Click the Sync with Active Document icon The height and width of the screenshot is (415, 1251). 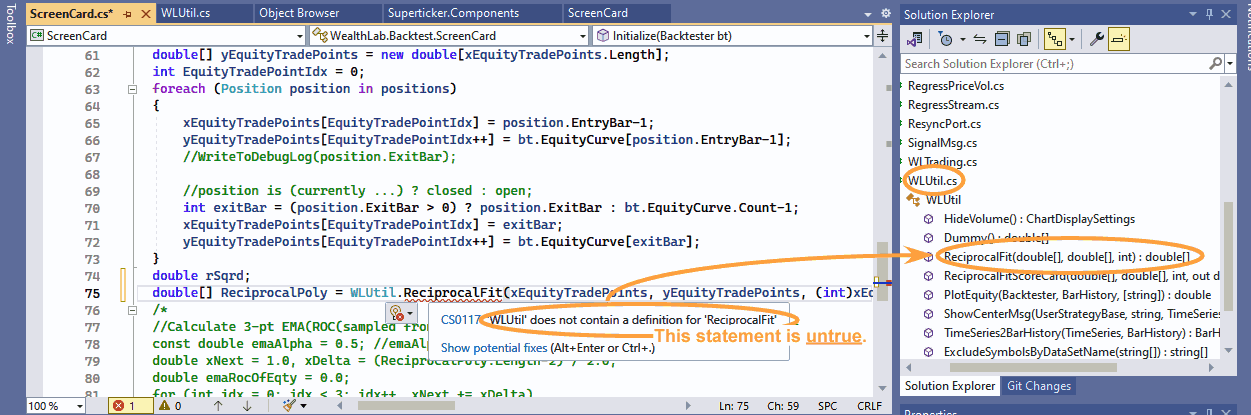[x=980, y=39]
